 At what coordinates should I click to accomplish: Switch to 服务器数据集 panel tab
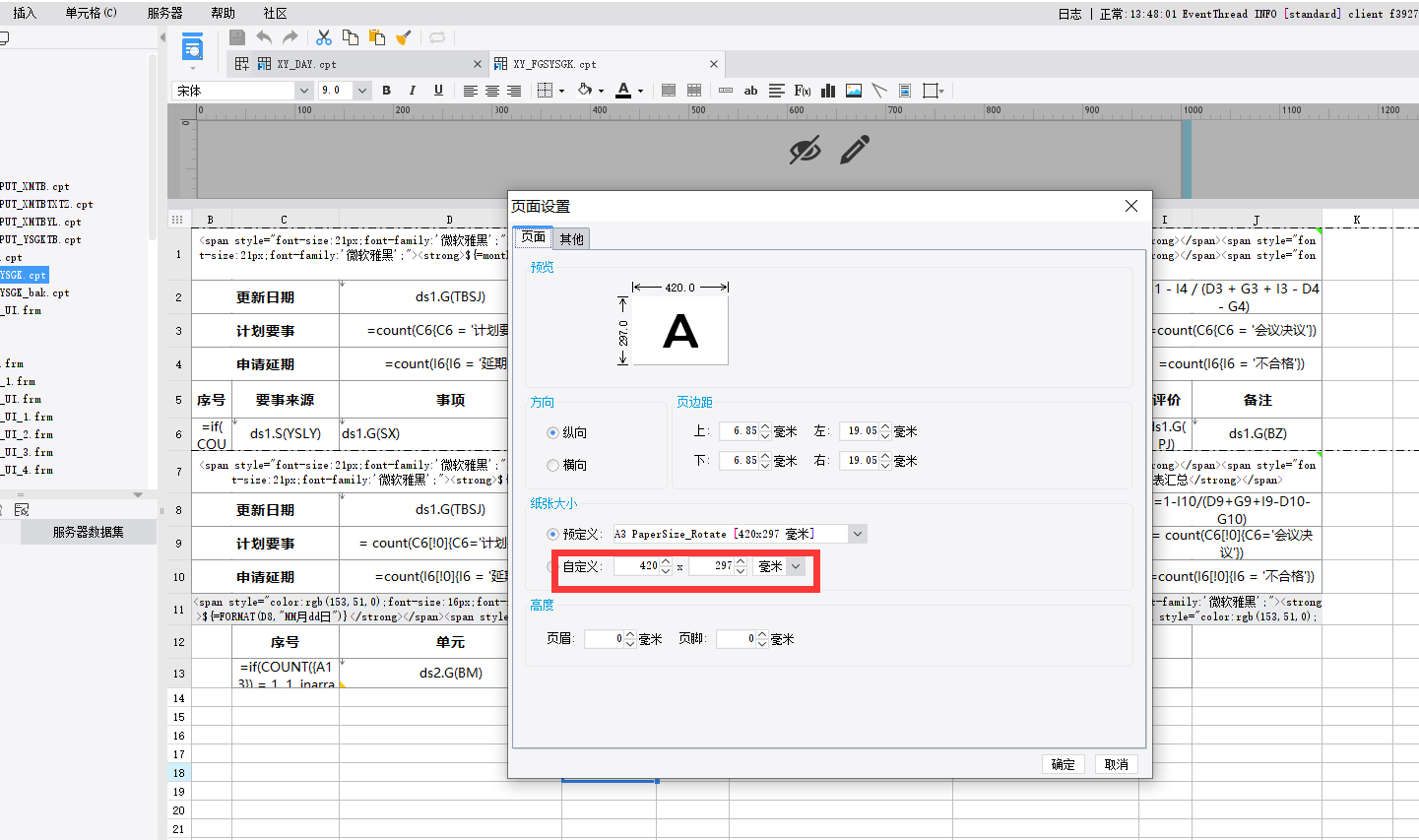tap(88, 532)
